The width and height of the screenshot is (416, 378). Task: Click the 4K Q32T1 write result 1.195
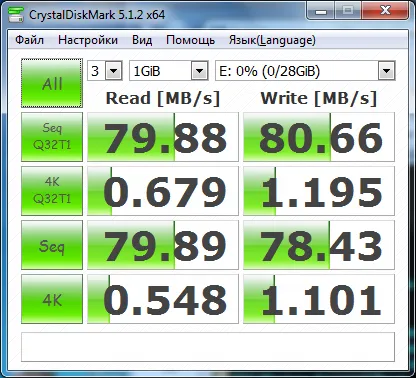pos(319,191)
